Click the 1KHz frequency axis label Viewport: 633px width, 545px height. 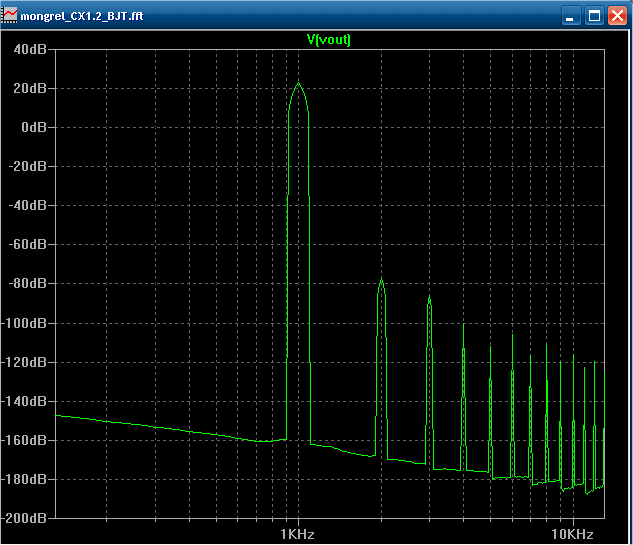298,534
